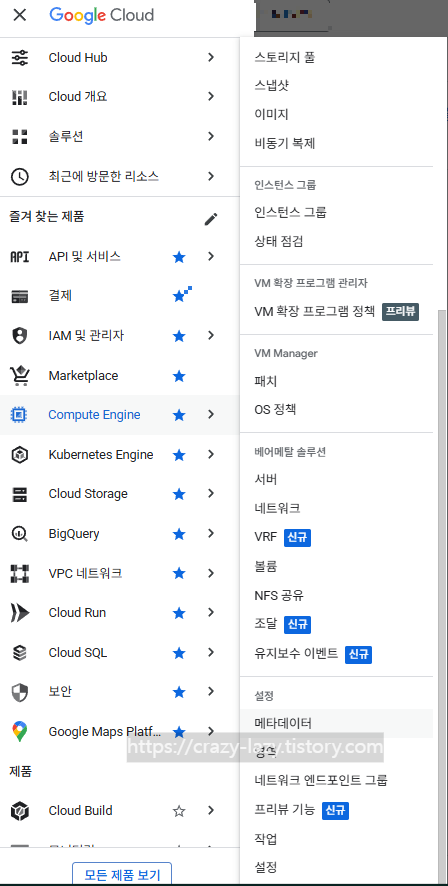Click the Cloud Hub sliders icon
Screen dimensions: 448x886
(20, 58)
